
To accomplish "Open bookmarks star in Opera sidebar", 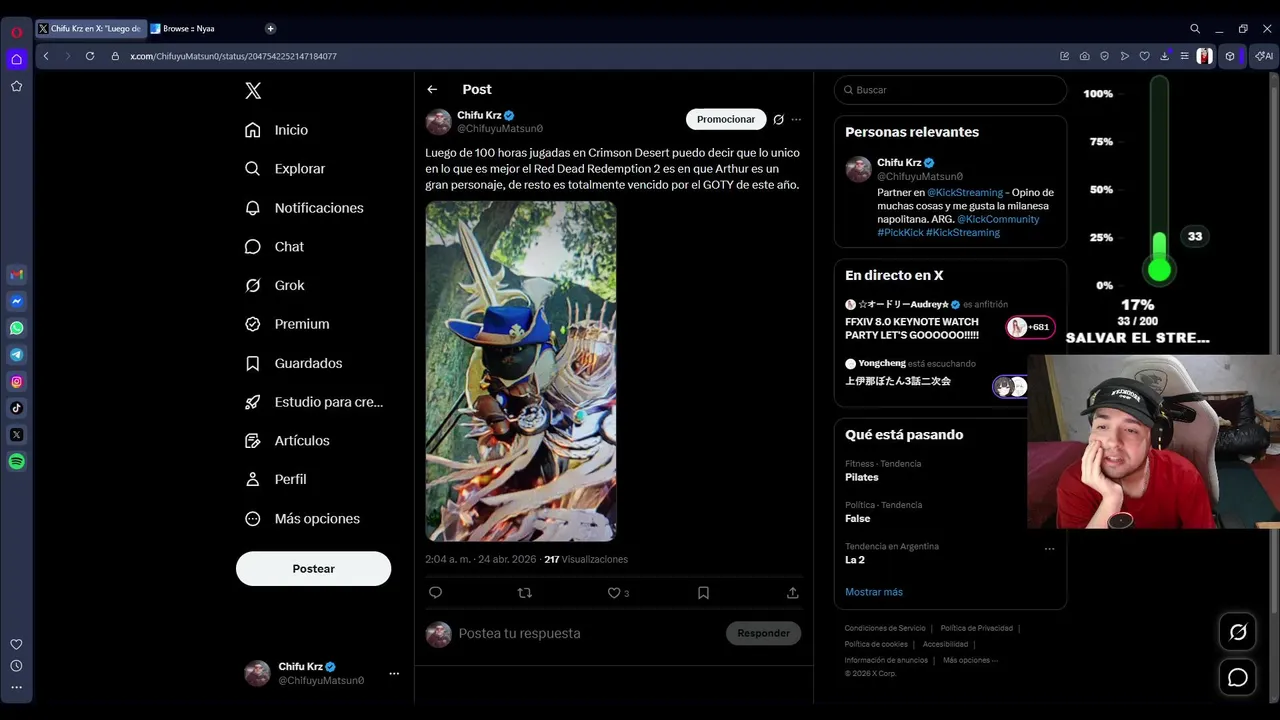I will coord(16,86).
